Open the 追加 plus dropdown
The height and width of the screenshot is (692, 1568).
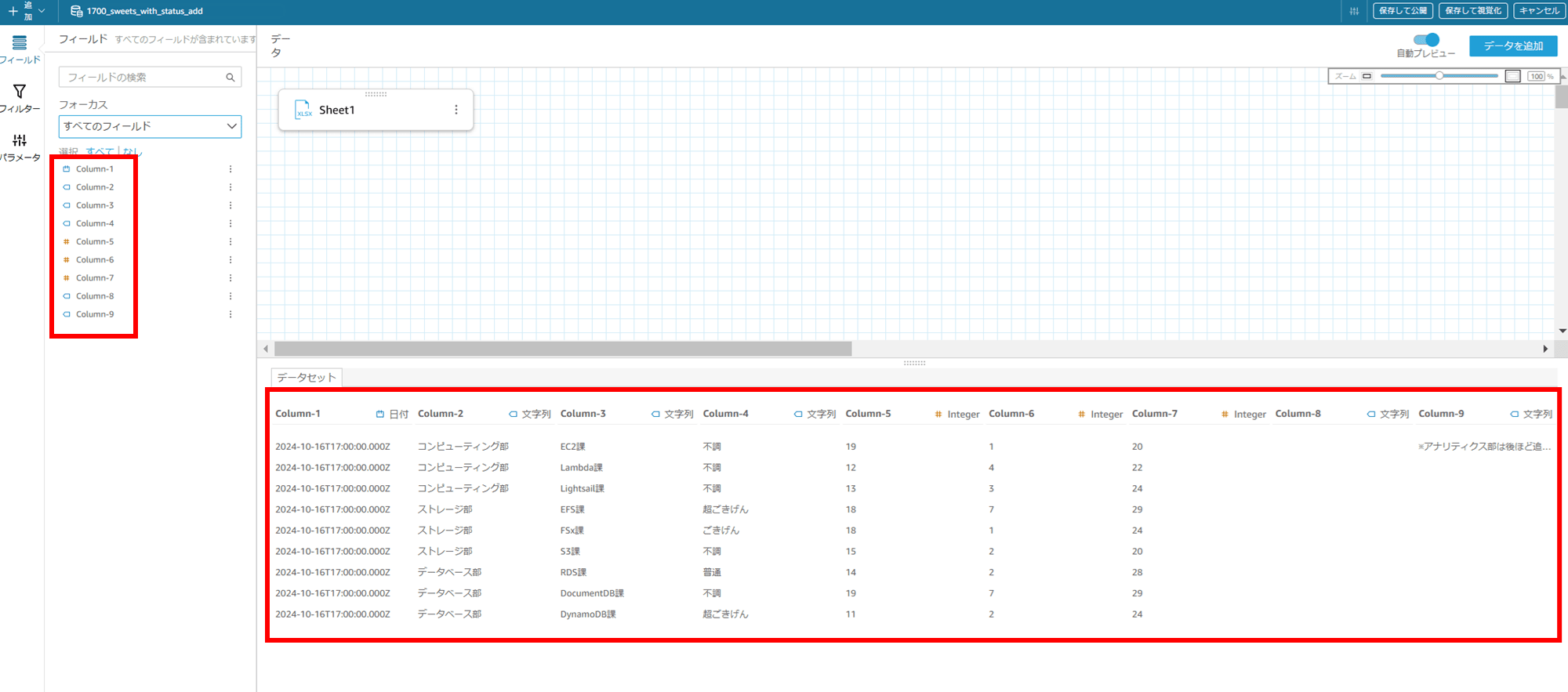27,11
